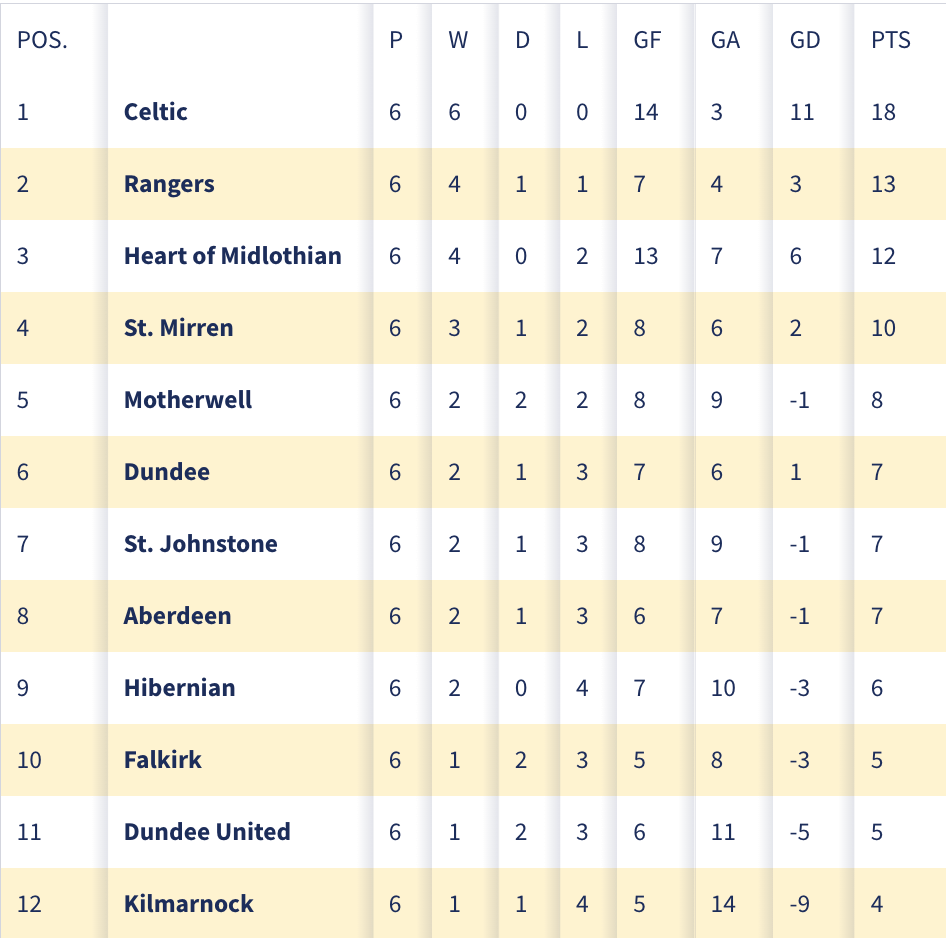
Task: Select St. Mirren in the table
Action: [x=179, y=328]
